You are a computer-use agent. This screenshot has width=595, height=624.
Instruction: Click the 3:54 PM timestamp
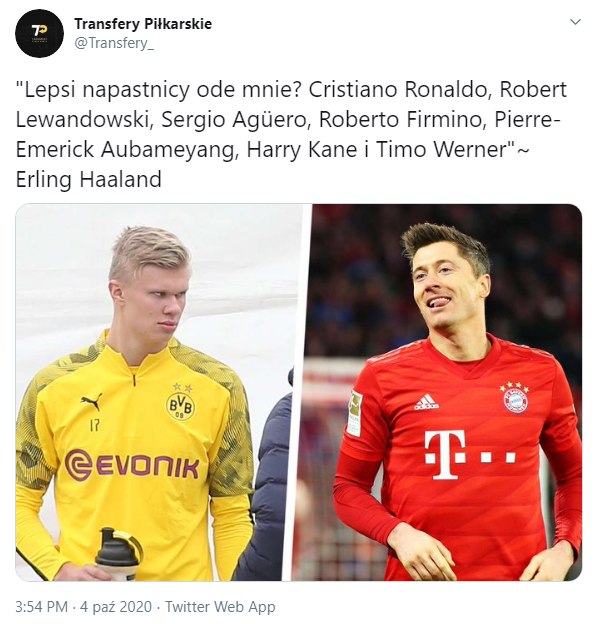(41, 607)
